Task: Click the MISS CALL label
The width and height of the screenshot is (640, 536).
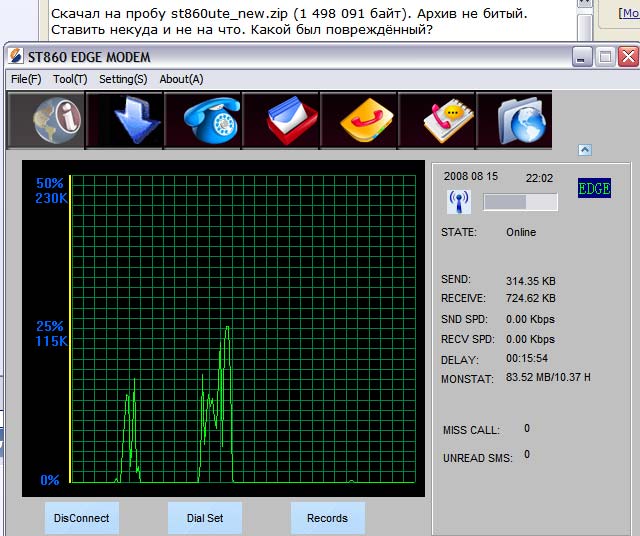Action: 471,430
